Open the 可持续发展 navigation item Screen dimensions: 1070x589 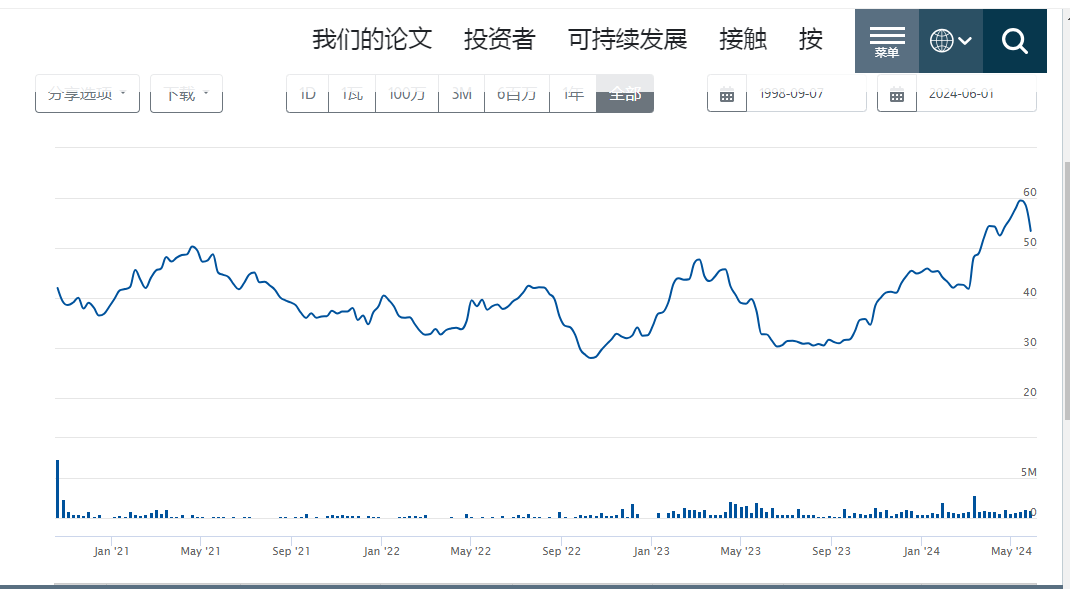click(627, 39)
